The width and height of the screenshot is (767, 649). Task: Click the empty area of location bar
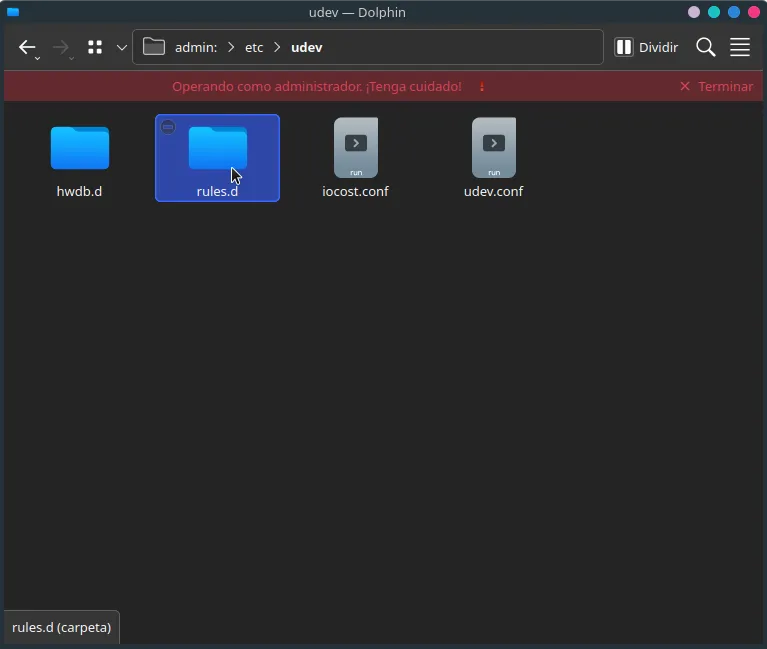(460, 47)
